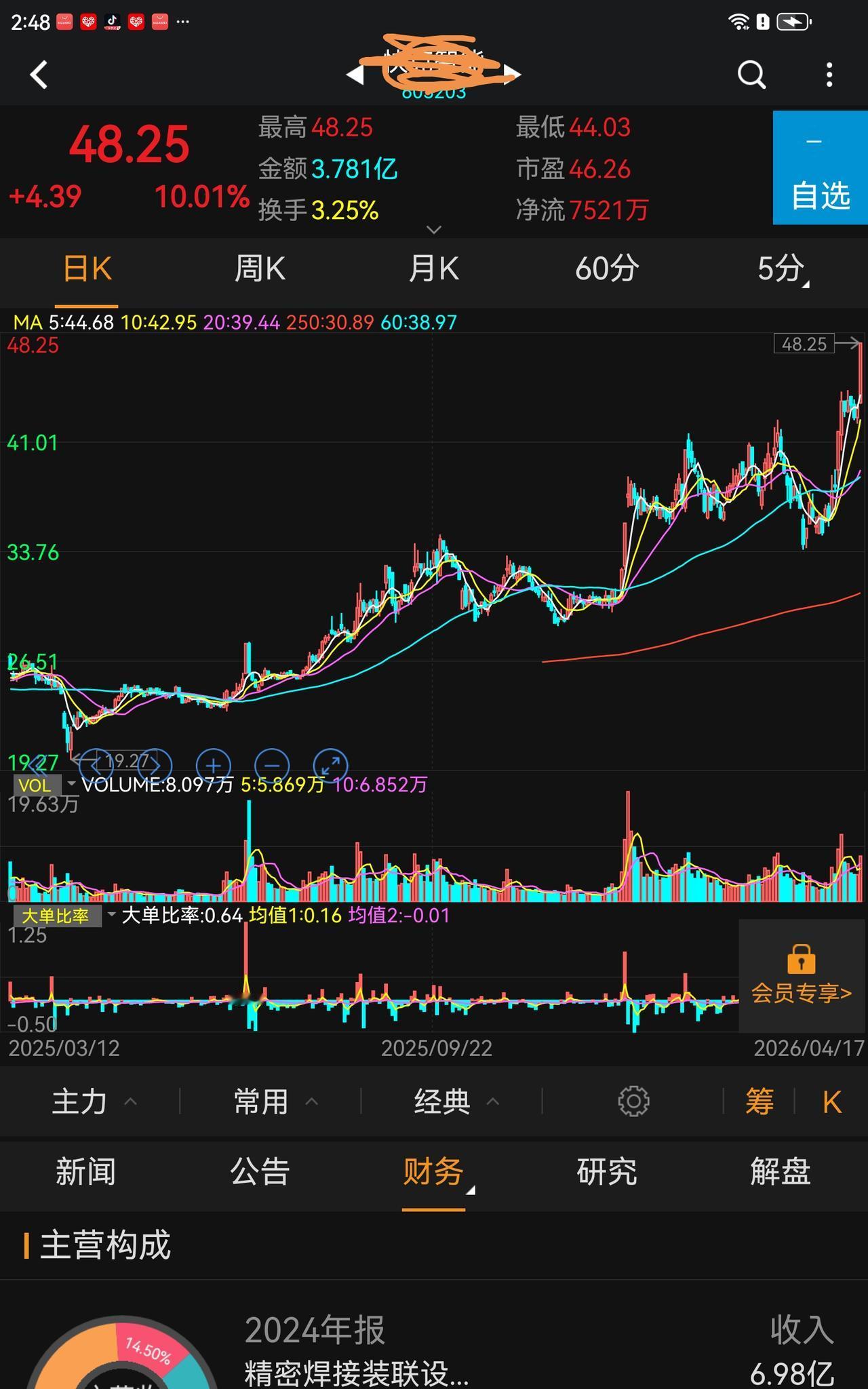868x1389 pixels.
Task: Tap the 主营构成 section heading
Action: [x=105, y=1245]
